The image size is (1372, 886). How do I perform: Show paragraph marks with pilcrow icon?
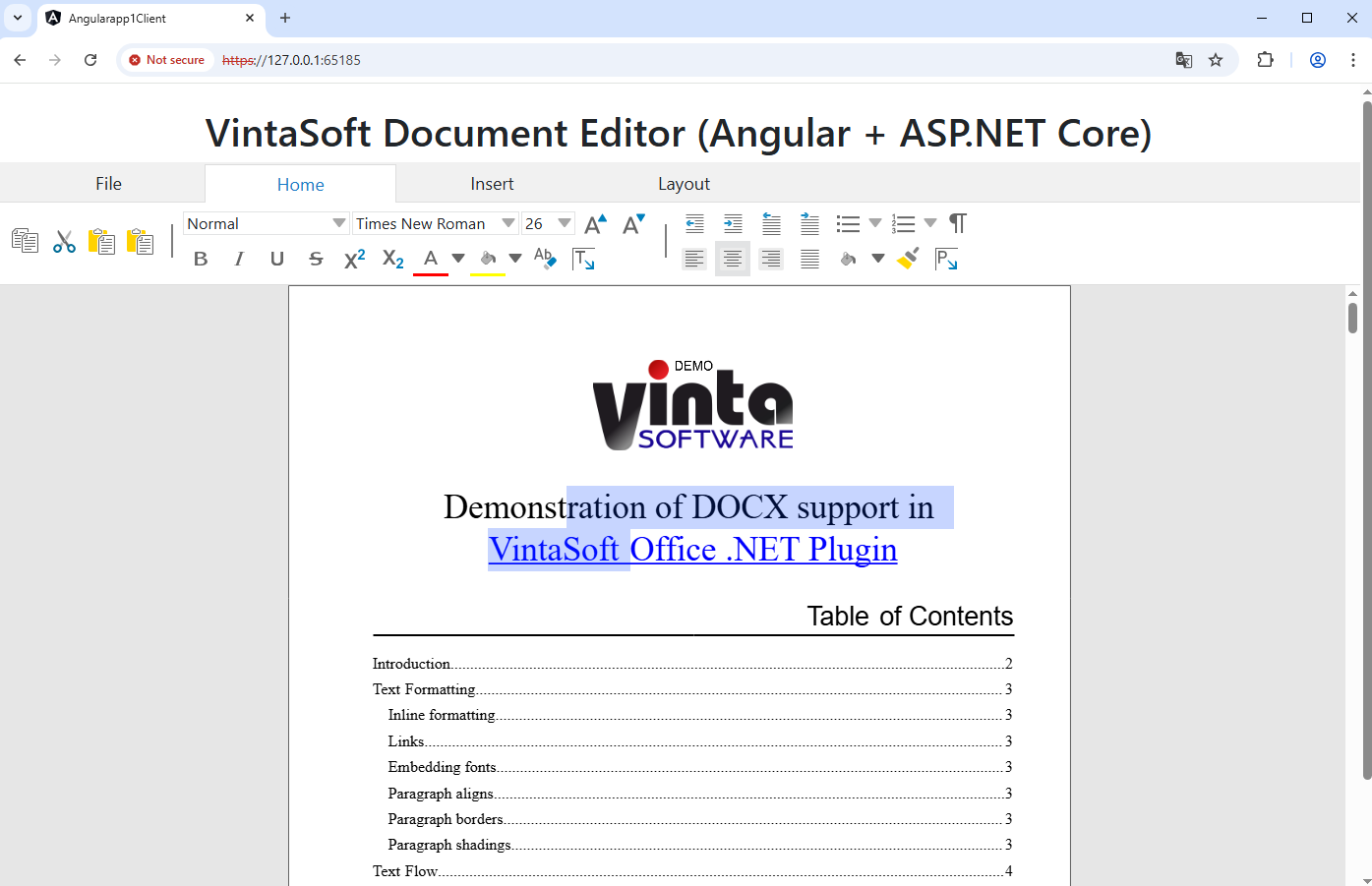click(957, 224)
